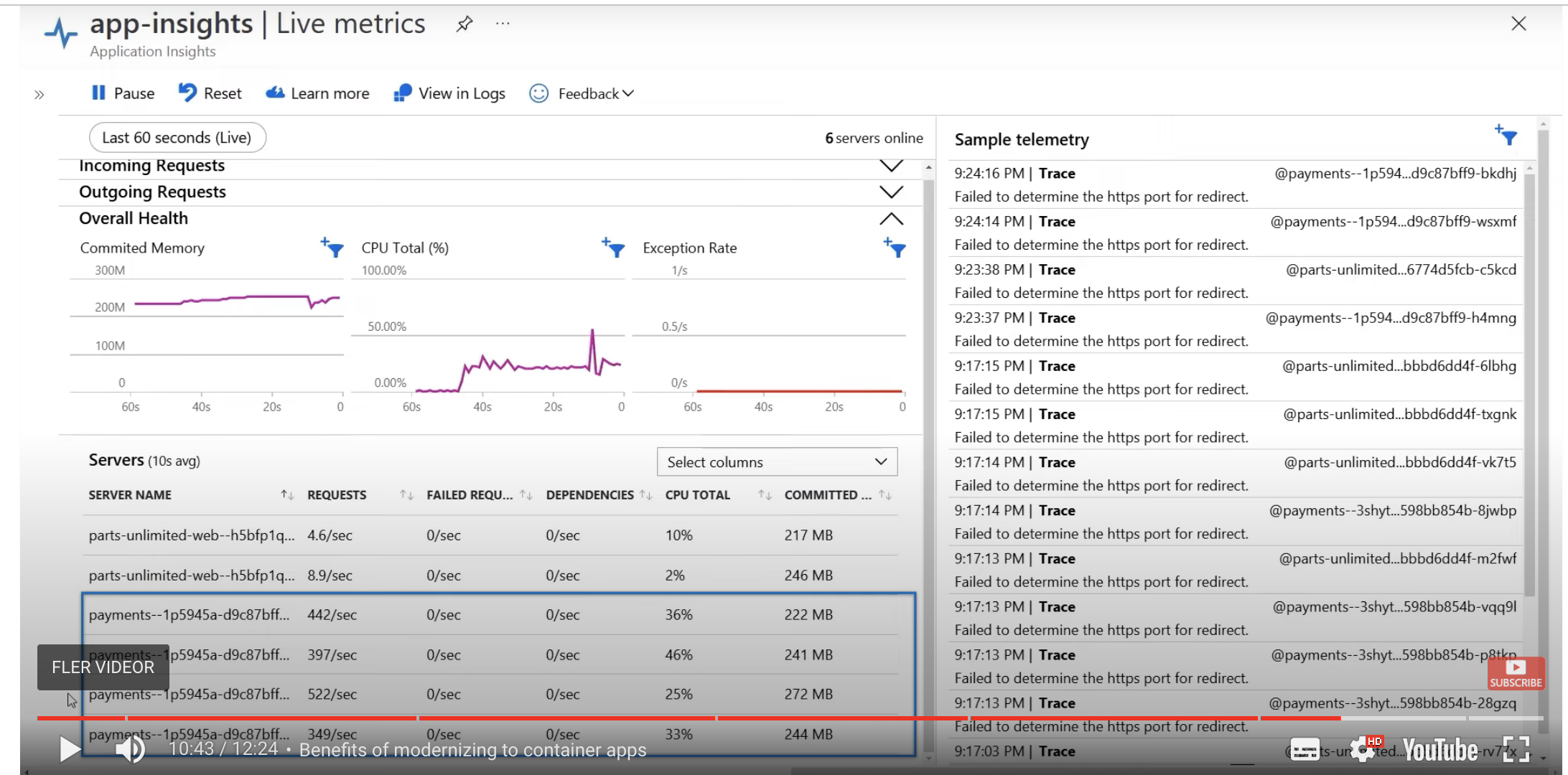Click the Learn more link

click(x=317, y=93)
